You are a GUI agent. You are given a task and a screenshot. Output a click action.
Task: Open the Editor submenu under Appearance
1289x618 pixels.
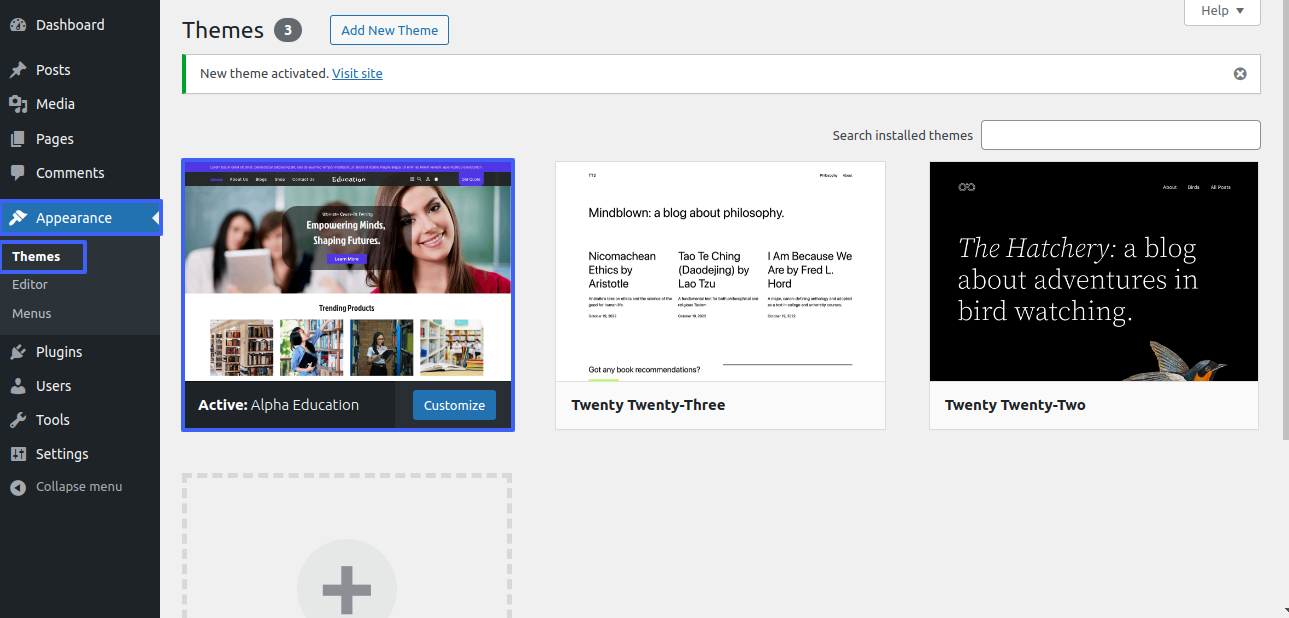tap(30, 285)
